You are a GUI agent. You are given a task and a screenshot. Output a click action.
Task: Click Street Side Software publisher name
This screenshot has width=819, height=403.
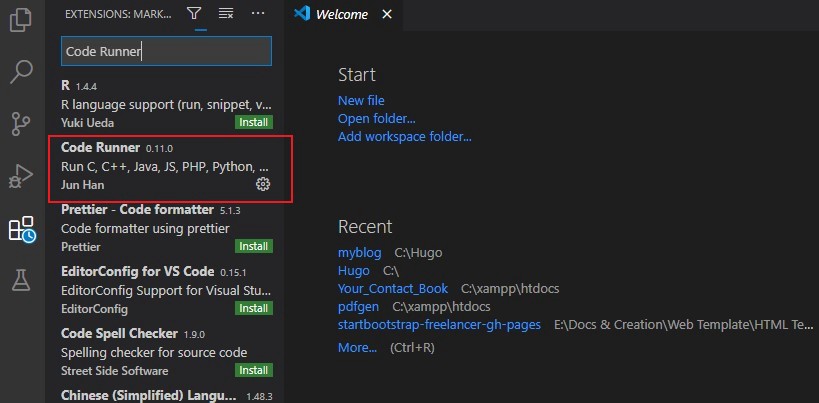114,371
